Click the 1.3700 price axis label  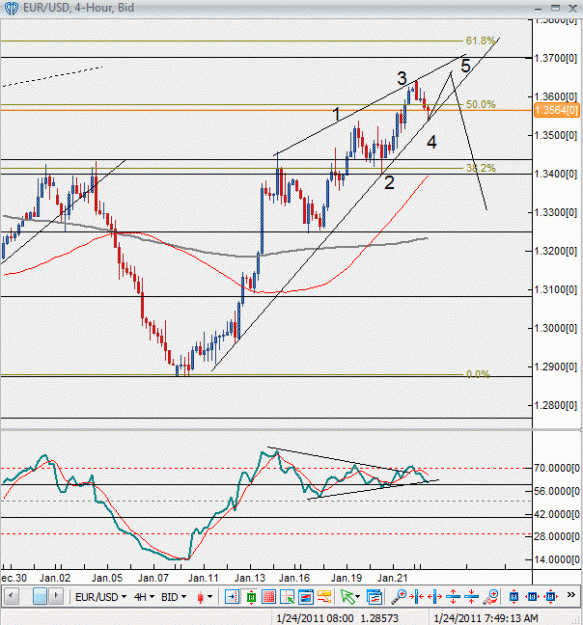pyautogui.click(x=555, y=59)
